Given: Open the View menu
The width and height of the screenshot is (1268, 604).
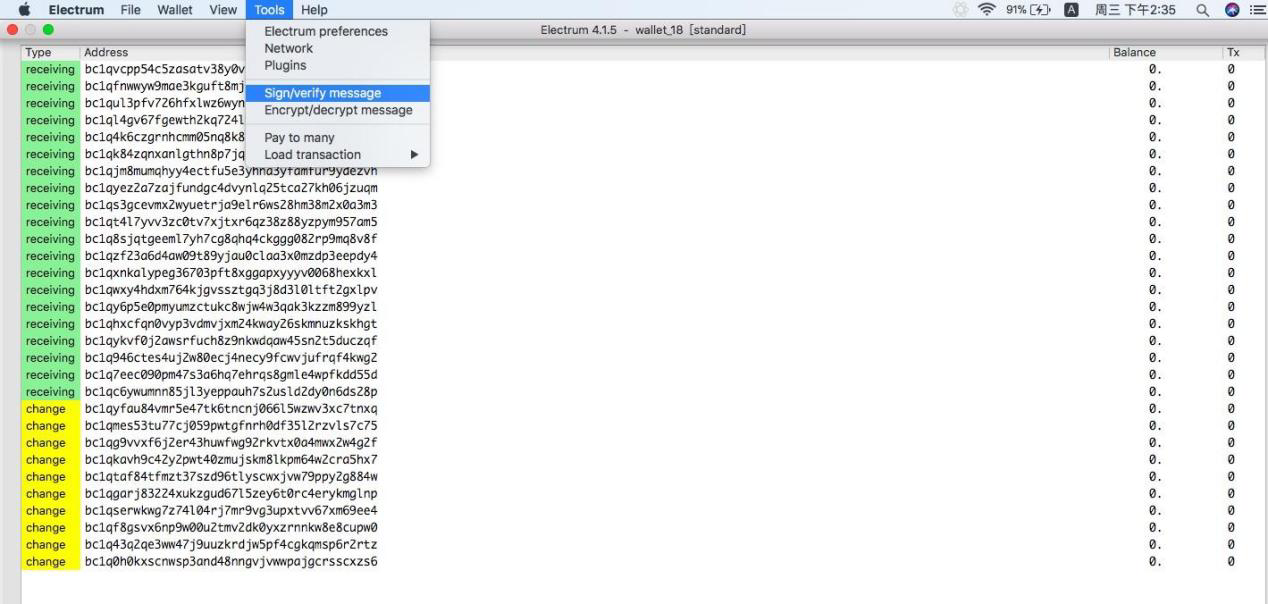Looking at the screenshot, I should 223,10.
